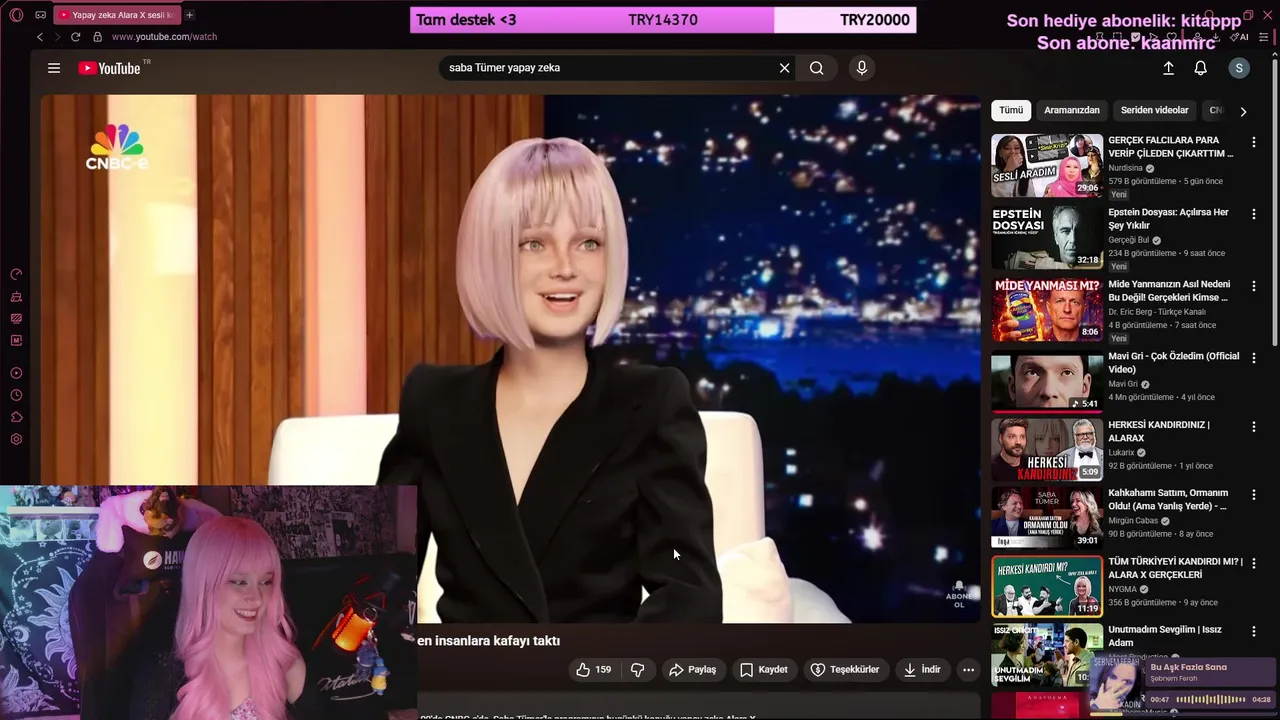
Task: Click the 'İndir' download button
Action: [x=922, y=670]
